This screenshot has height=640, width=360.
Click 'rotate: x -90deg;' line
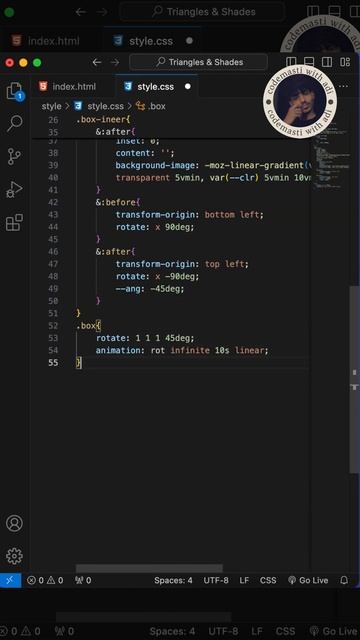tap(158, 276)
